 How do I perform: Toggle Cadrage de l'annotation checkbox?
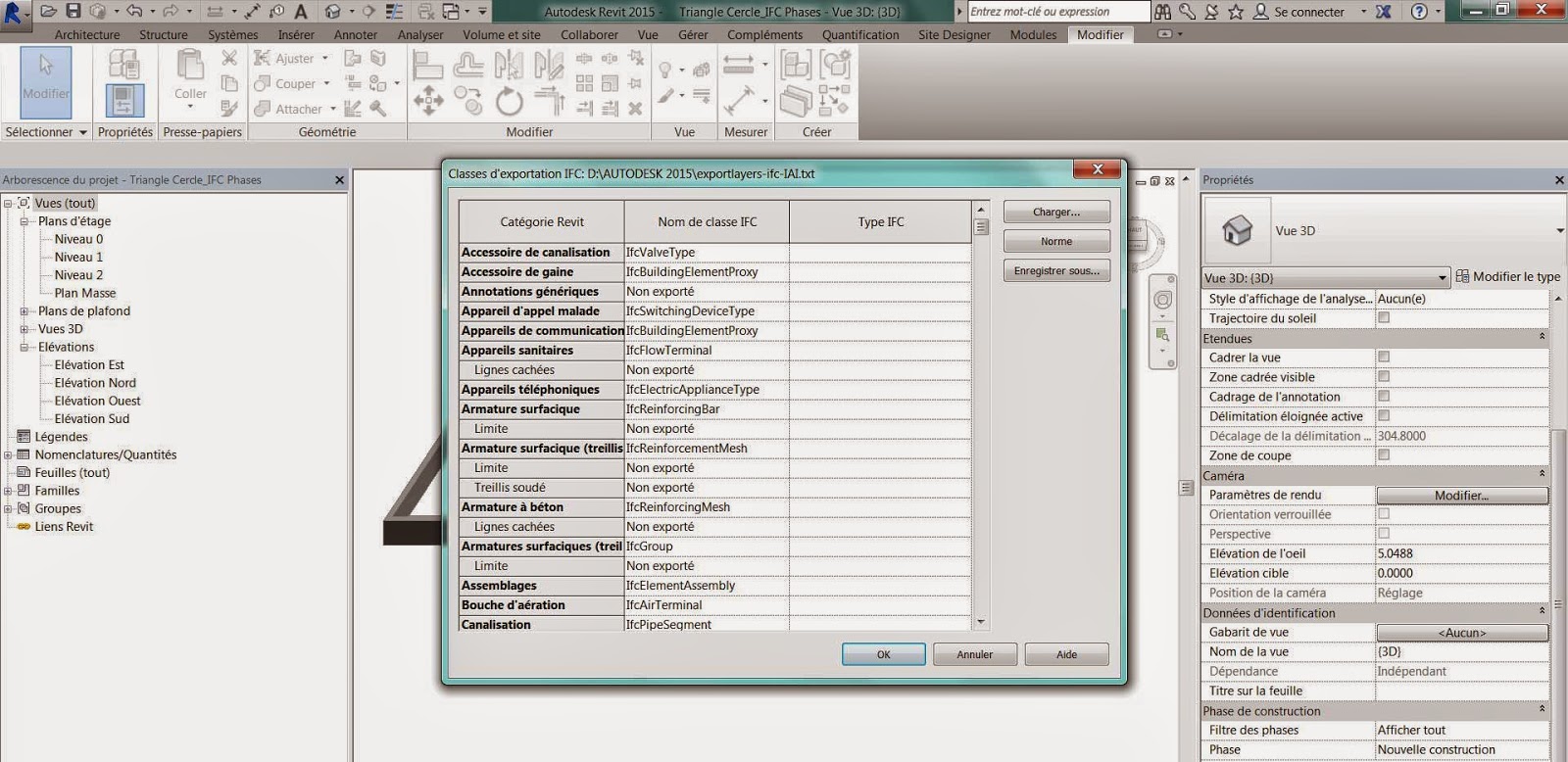tap(1384, 396)
